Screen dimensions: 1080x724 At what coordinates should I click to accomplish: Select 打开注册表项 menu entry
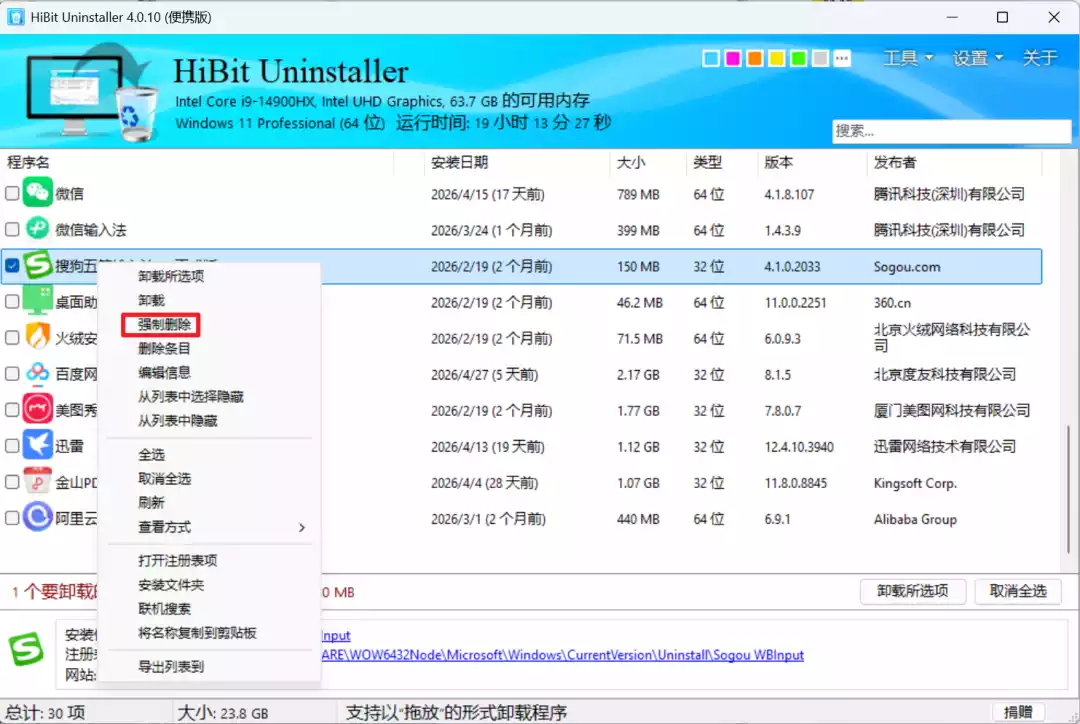tap(177, 561)
